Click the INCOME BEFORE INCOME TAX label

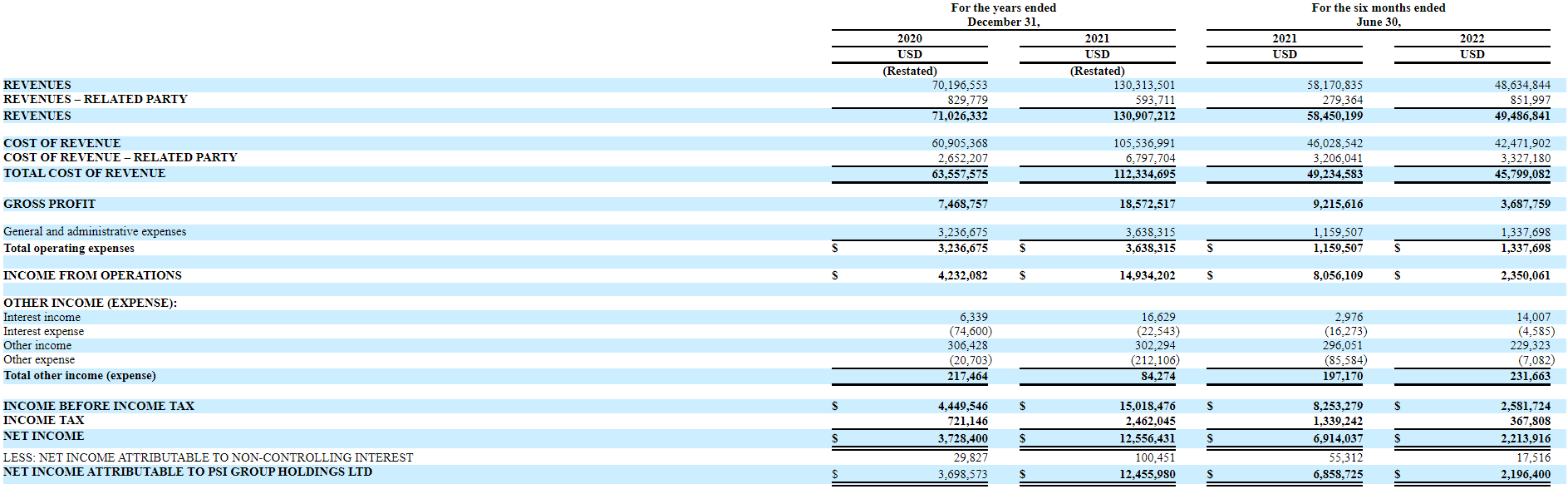98,406
